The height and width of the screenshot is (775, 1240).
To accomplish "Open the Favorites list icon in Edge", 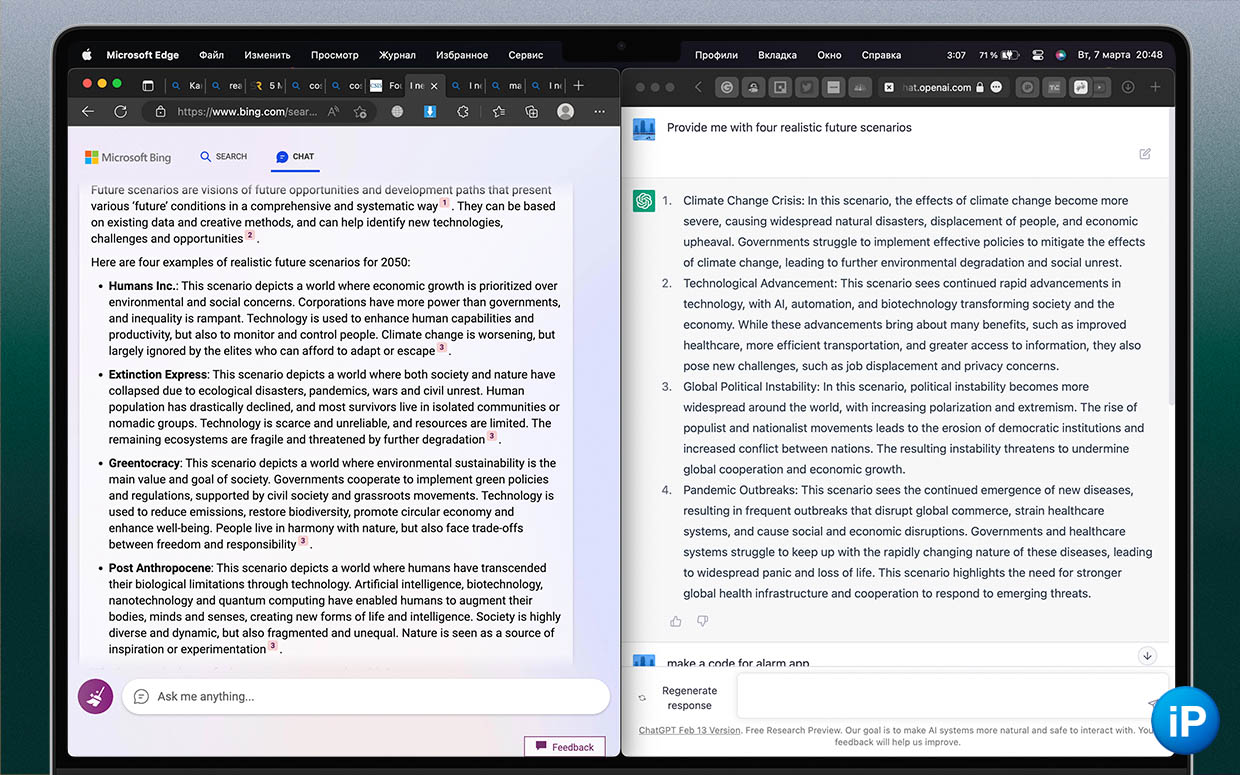I will coord(499,112).
